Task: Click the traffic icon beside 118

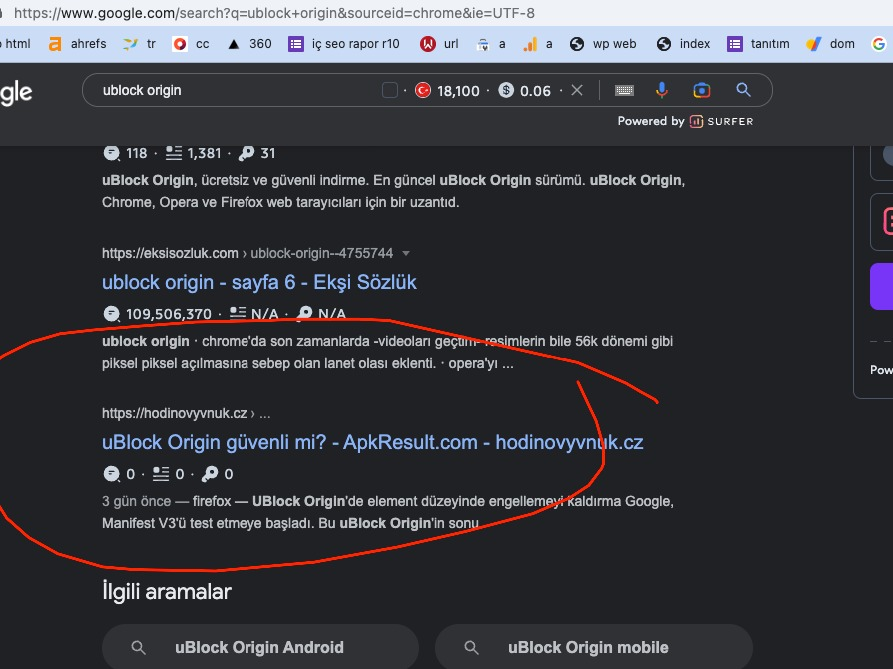Action: 112,153
